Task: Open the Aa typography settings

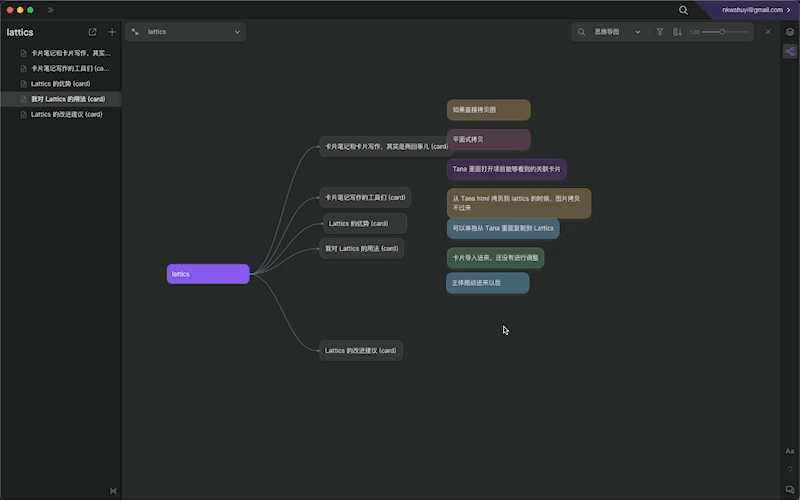Action: [790, 451]
